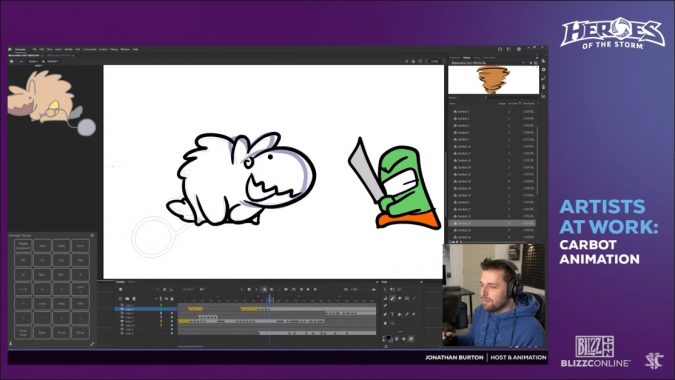Open the Library document name dropdown
The height and width of the screenshot is (380, 675).
pyautogui.click(x=523, y=63)
